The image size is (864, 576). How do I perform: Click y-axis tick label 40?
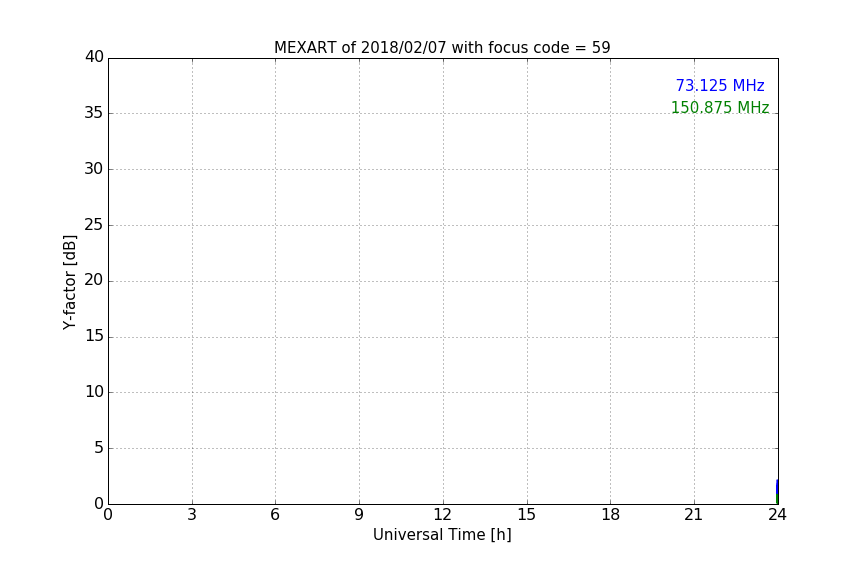[x=94, y=57]
